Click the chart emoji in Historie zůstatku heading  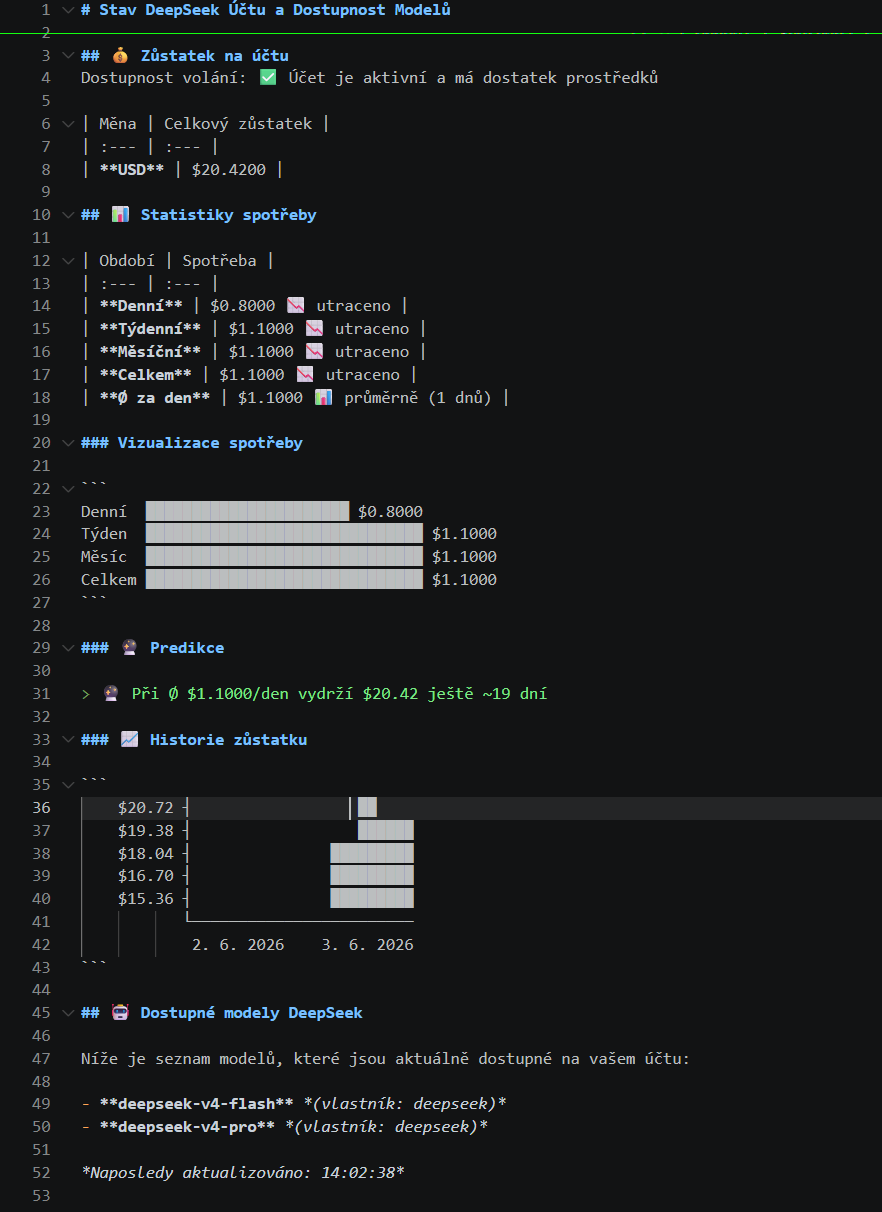[129, 740]
